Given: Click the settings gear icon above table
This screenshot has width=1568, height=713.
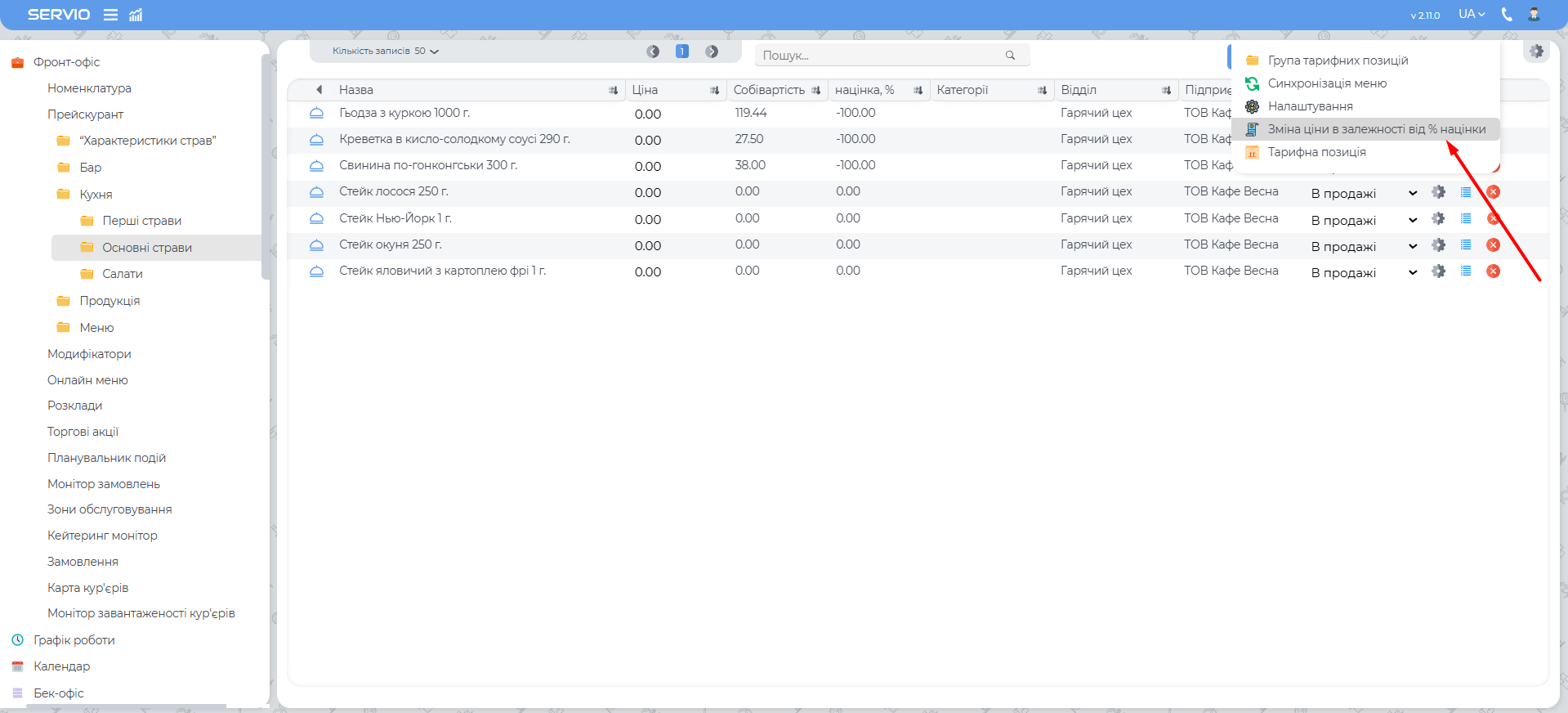Looking at the screenshot, I should (1536, 52).
